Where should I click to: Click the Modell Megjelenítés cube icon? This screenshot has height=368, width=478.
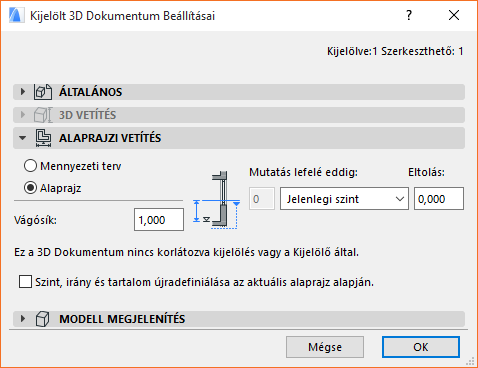point(42,319)
